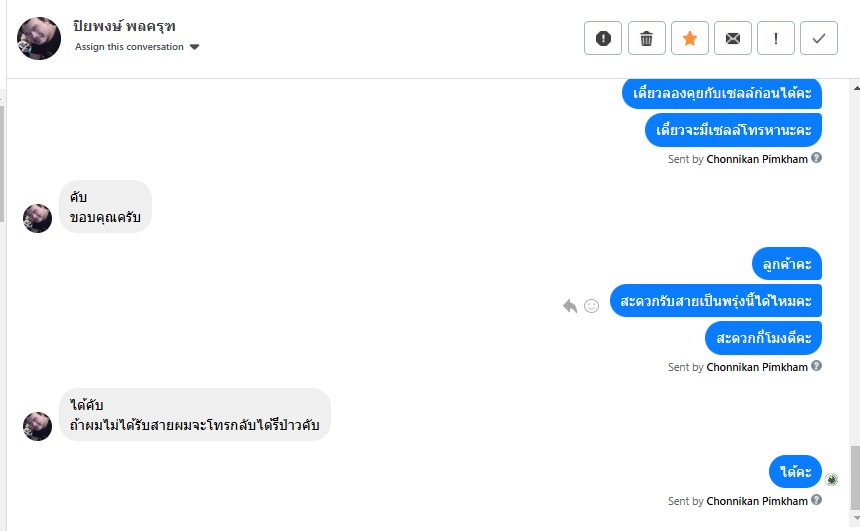The height and width of the screenshot is (531, 860).
Task: Toggle the checkmark done button
Action: 819,38
